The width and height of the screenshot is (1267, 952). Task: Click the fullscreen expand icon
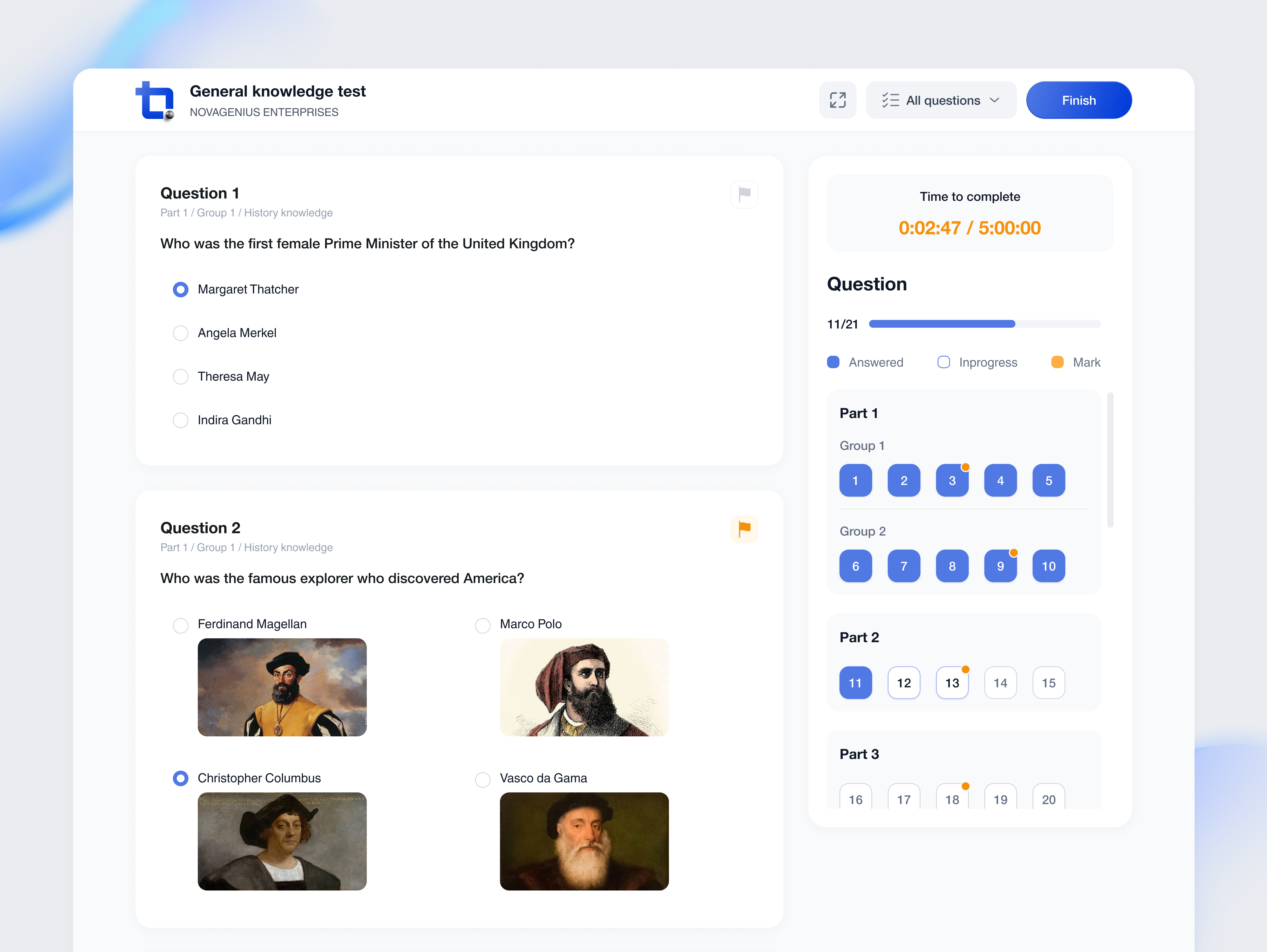(x=837, y=100)
